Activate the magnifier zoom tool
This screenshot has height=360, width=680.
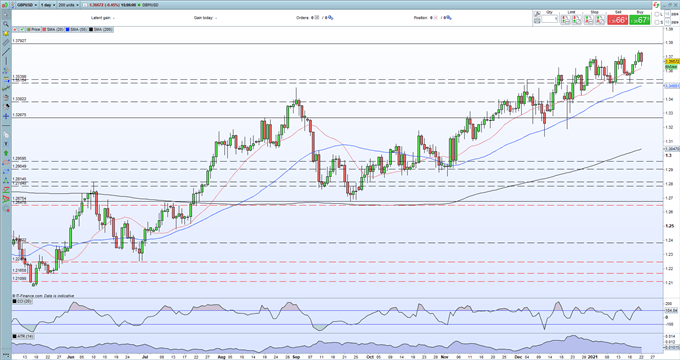[6, 24]
